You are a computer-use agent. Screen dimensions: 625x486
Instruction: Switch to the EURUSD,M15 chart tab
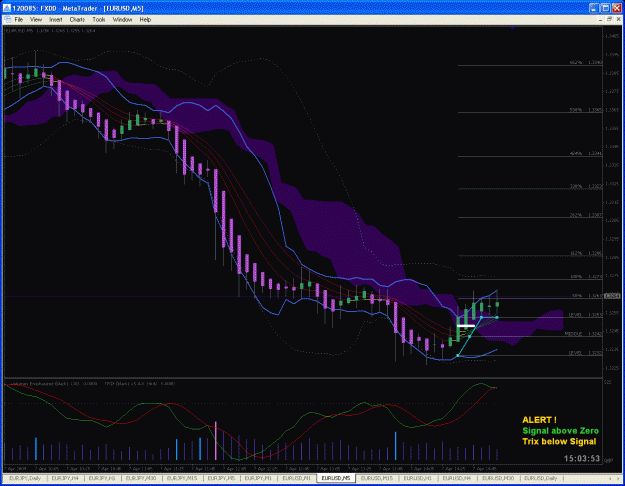click(x=377, y=478)
